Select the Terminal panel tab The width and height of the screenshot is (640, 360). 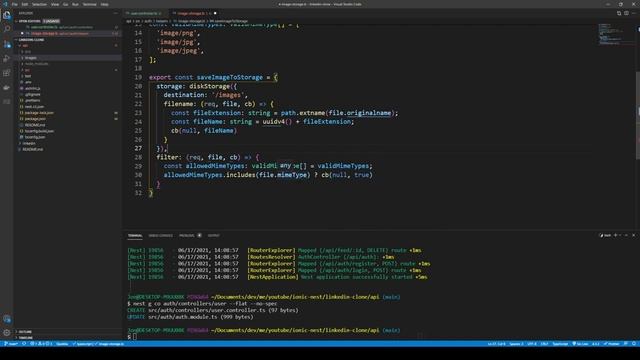coord(135,236)
